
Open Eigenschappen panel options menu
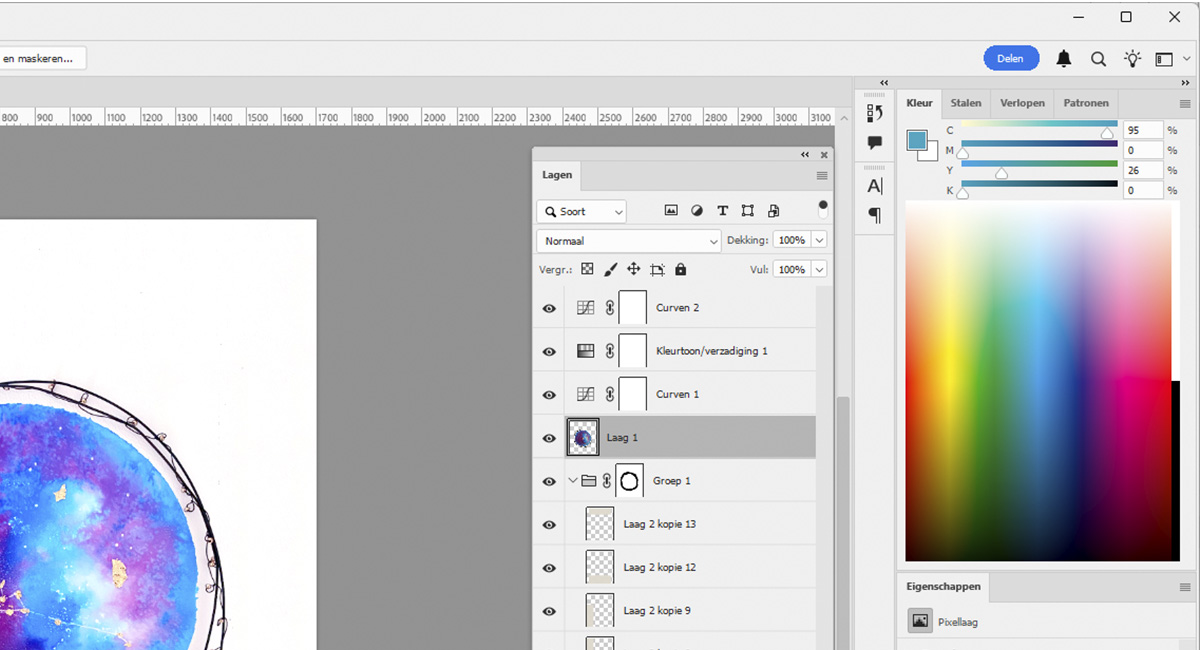pyautogui.click(x=1185, y=587)
